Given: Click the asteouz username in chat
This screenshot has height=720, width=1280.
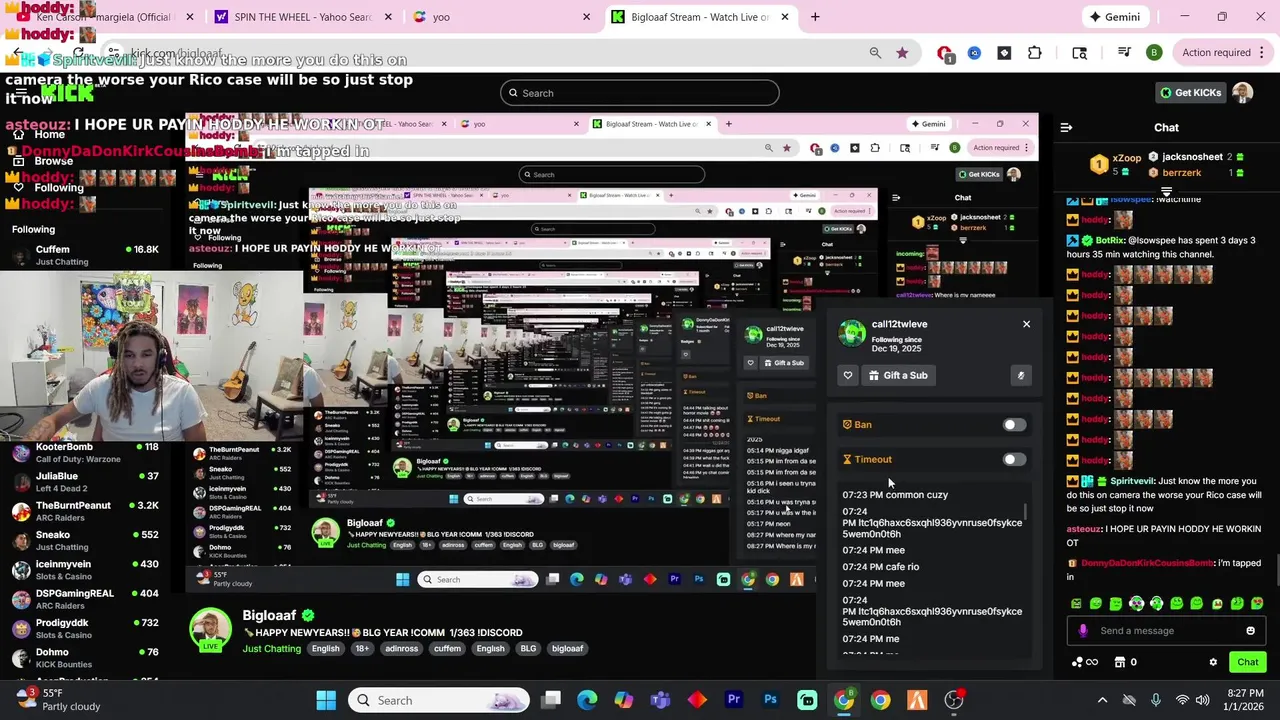Looking at the screenshot, I should click(x=1084, y=529).
